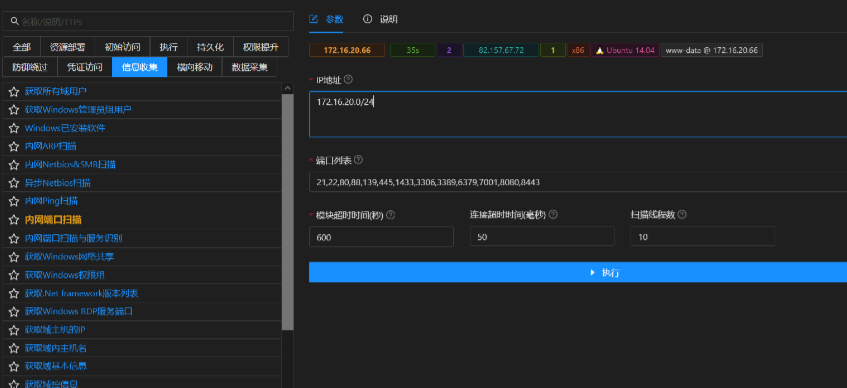Click the 扫描线程数 field showing 10
This screenshot has width=847, height=388.
tap(702, 237)
